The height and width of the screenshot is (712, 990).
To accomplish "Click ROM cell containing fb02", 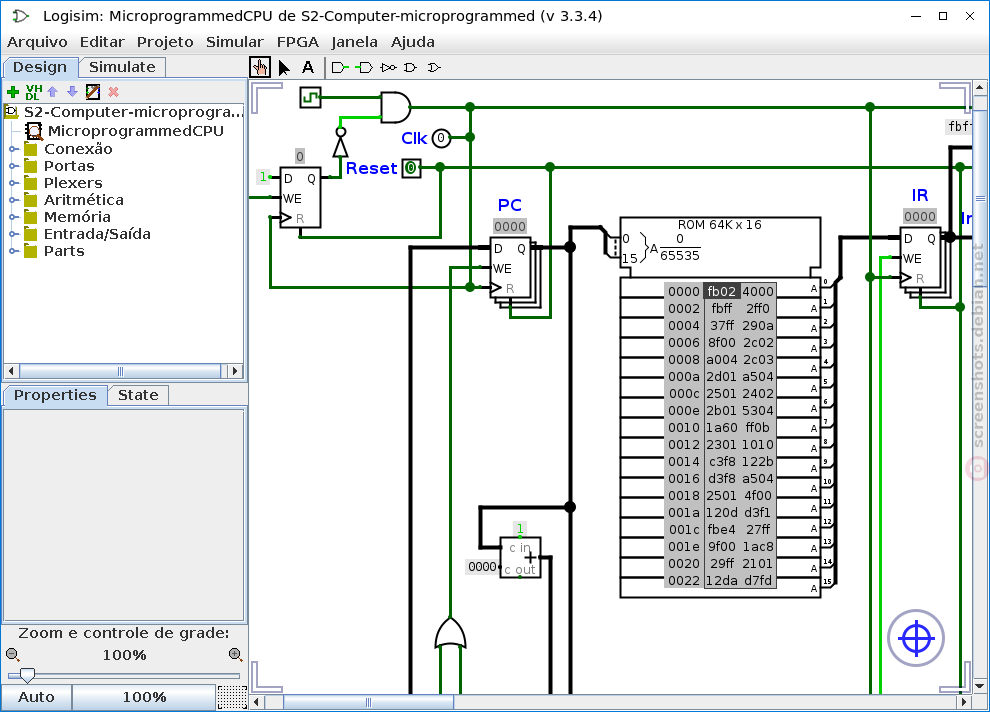I will (721, 292).
